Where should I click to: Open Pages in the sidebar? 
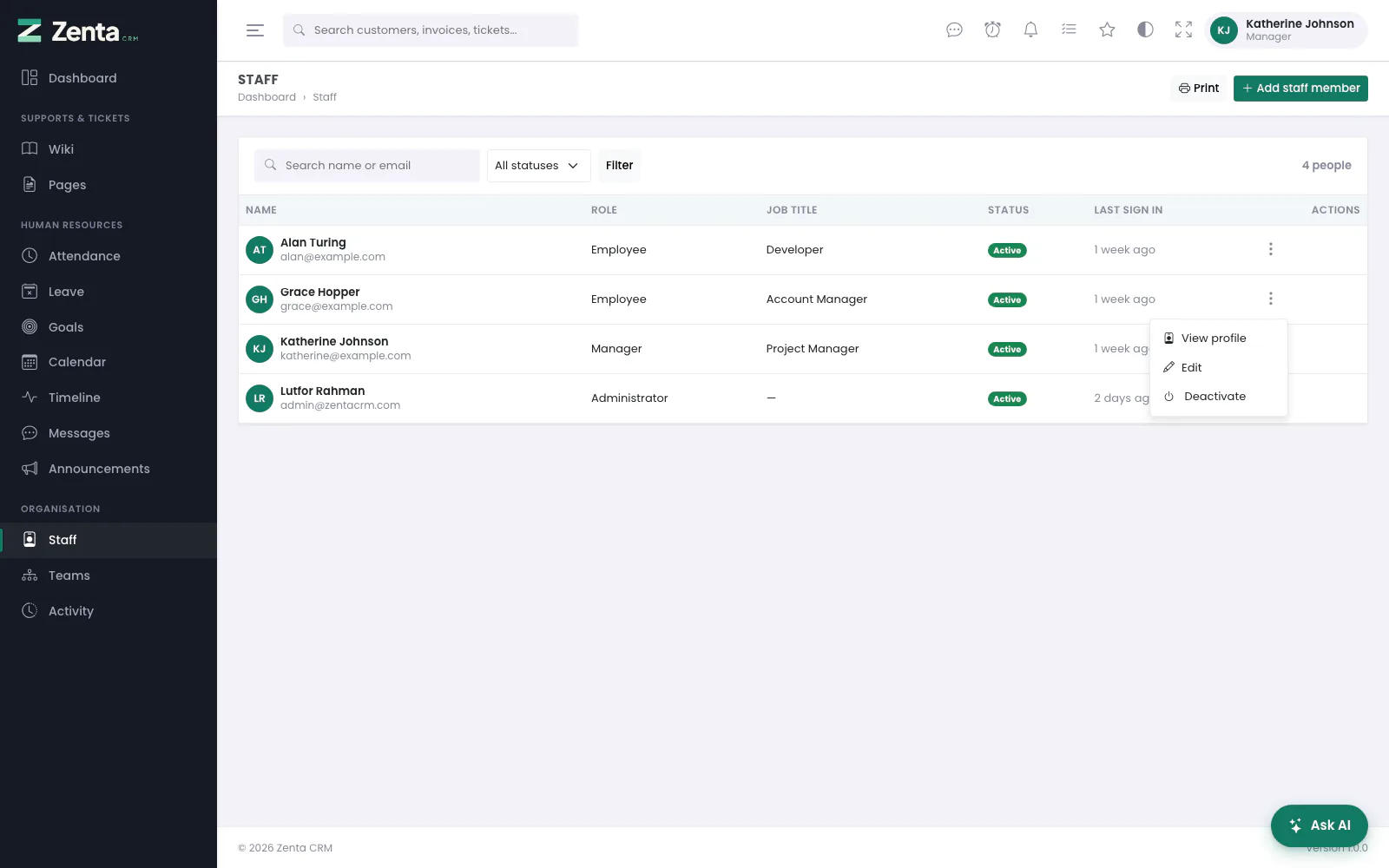point(109,185)
